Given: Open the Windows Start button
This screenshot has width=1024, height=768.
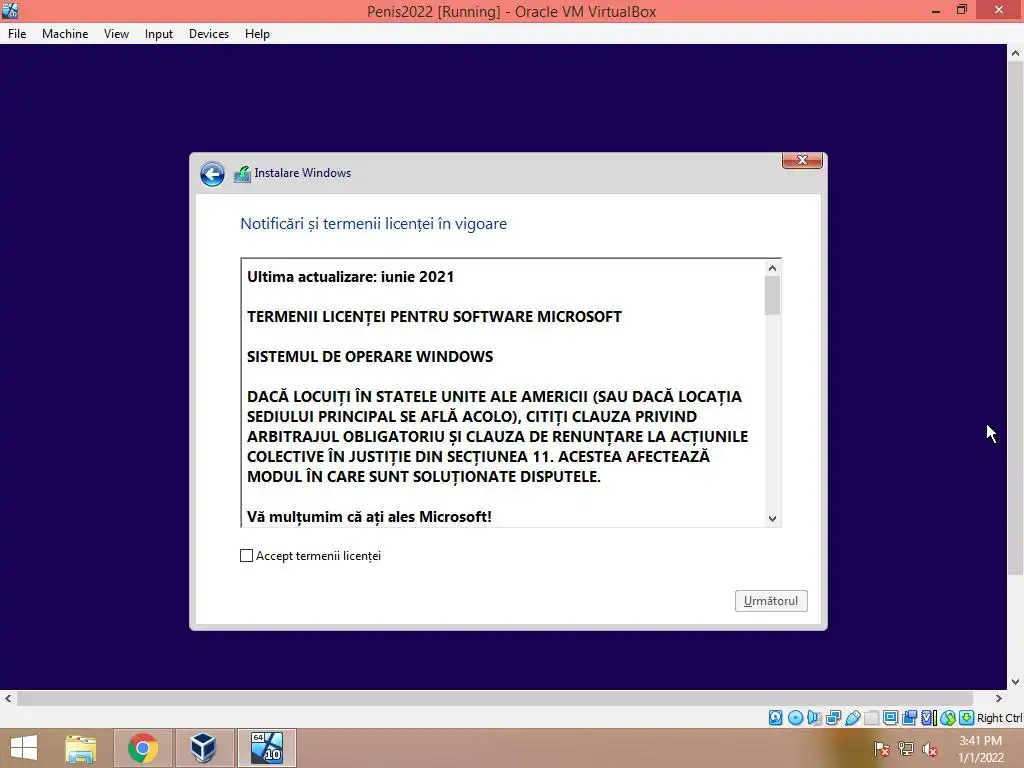Looking at the screenshot, I should 24,748.
